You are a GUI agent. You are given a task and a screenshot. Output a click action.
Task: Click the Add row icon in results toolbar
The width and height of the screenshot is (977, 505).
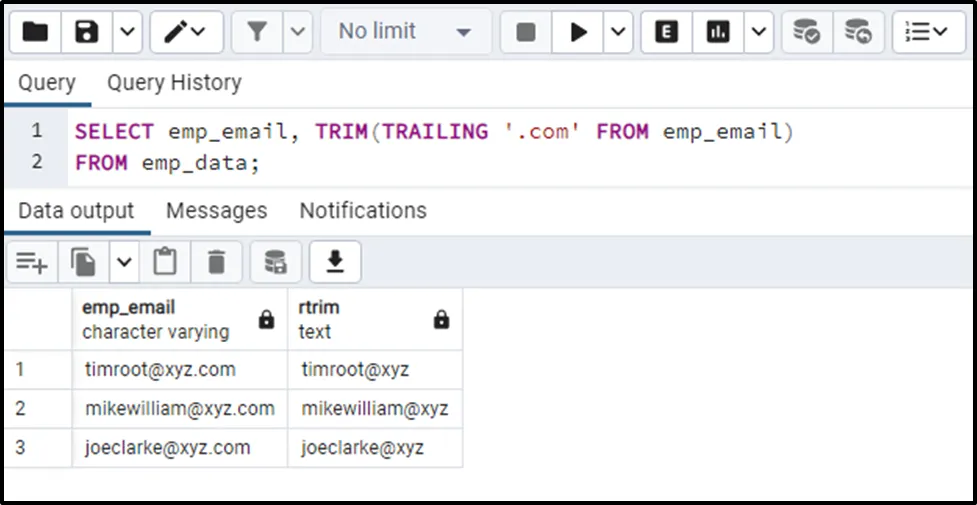[x=31, y=262]
